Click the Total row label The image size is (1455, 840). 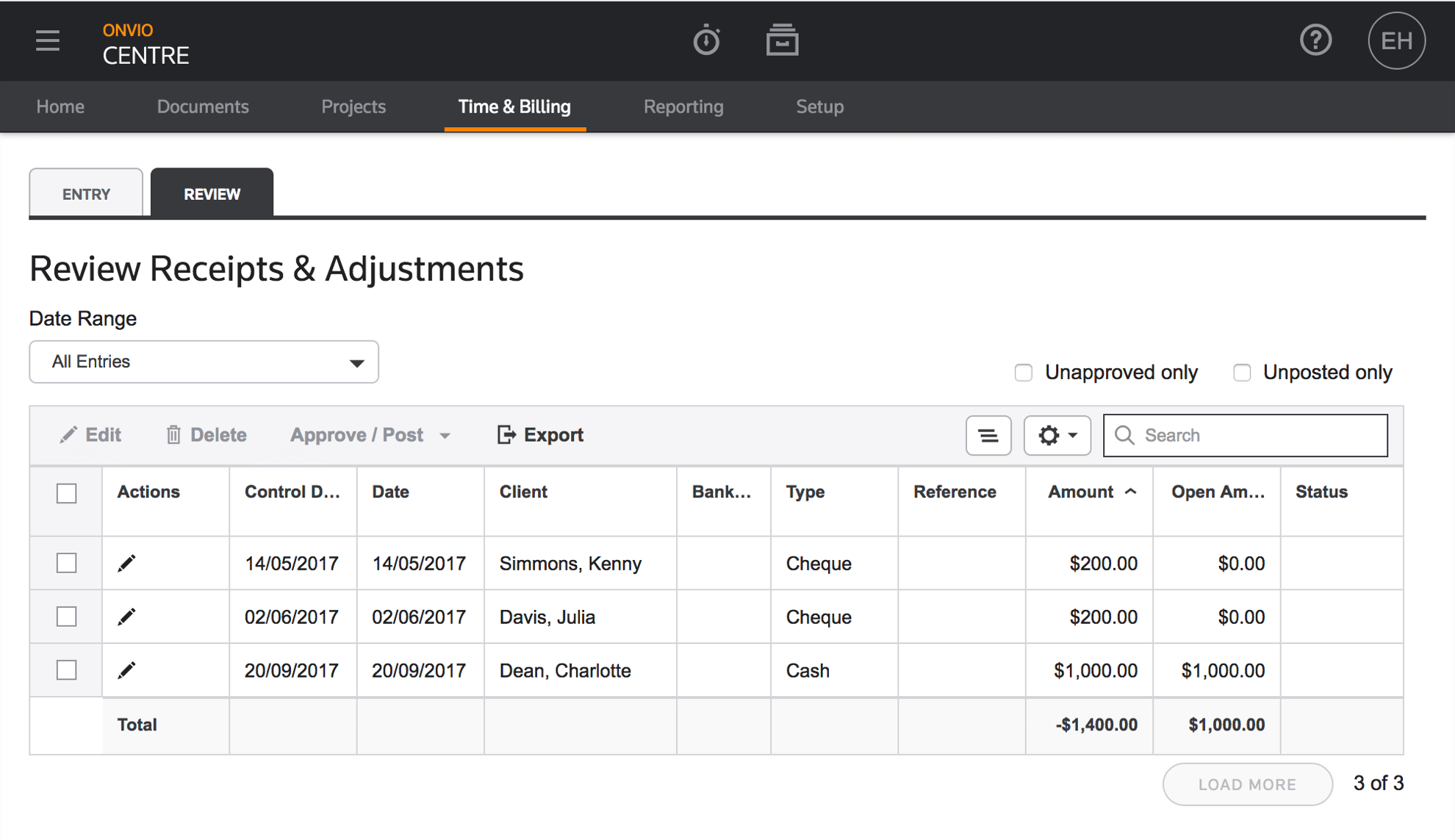137,725
